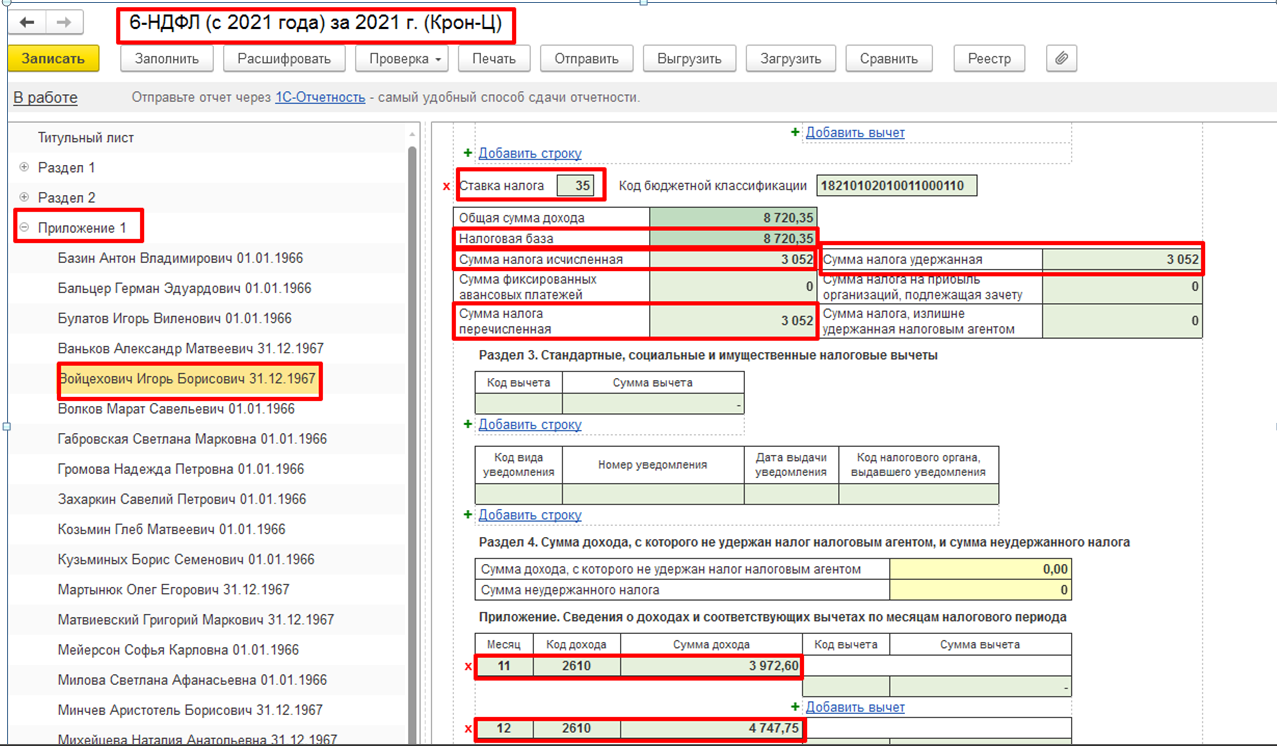Click the green plus under the Код вычета table

click(x=468, y=425)
